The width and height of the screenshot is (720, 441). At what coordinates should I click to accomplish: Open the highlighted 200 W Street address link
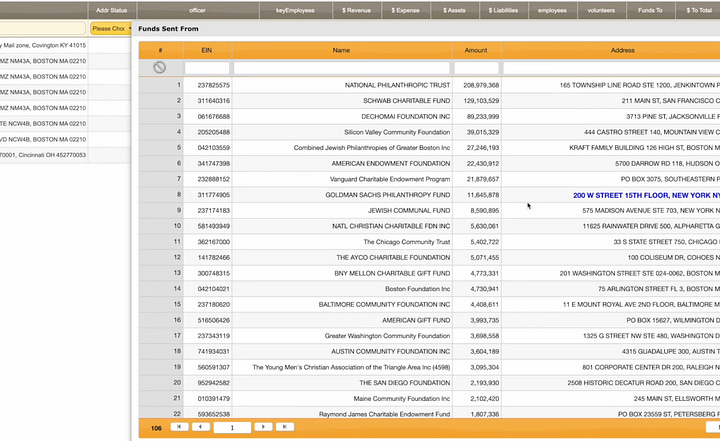point(646,195)
